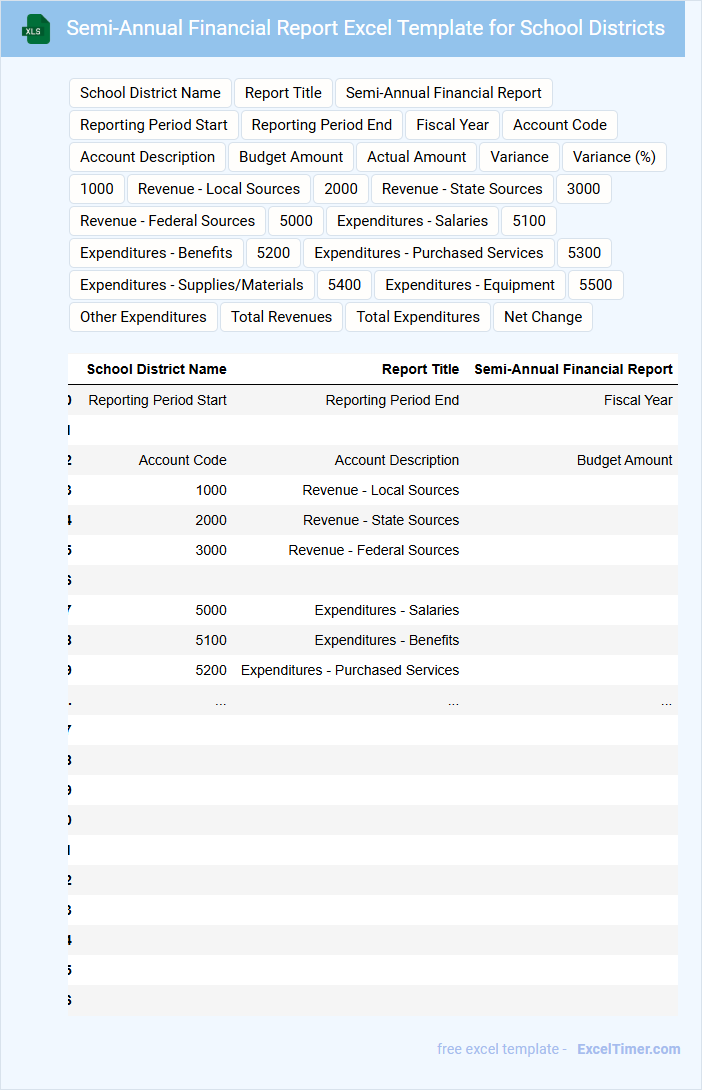Click the Other Expenditures tag
This screenshot has width=702, height=1090.
(x=143, y=317)
